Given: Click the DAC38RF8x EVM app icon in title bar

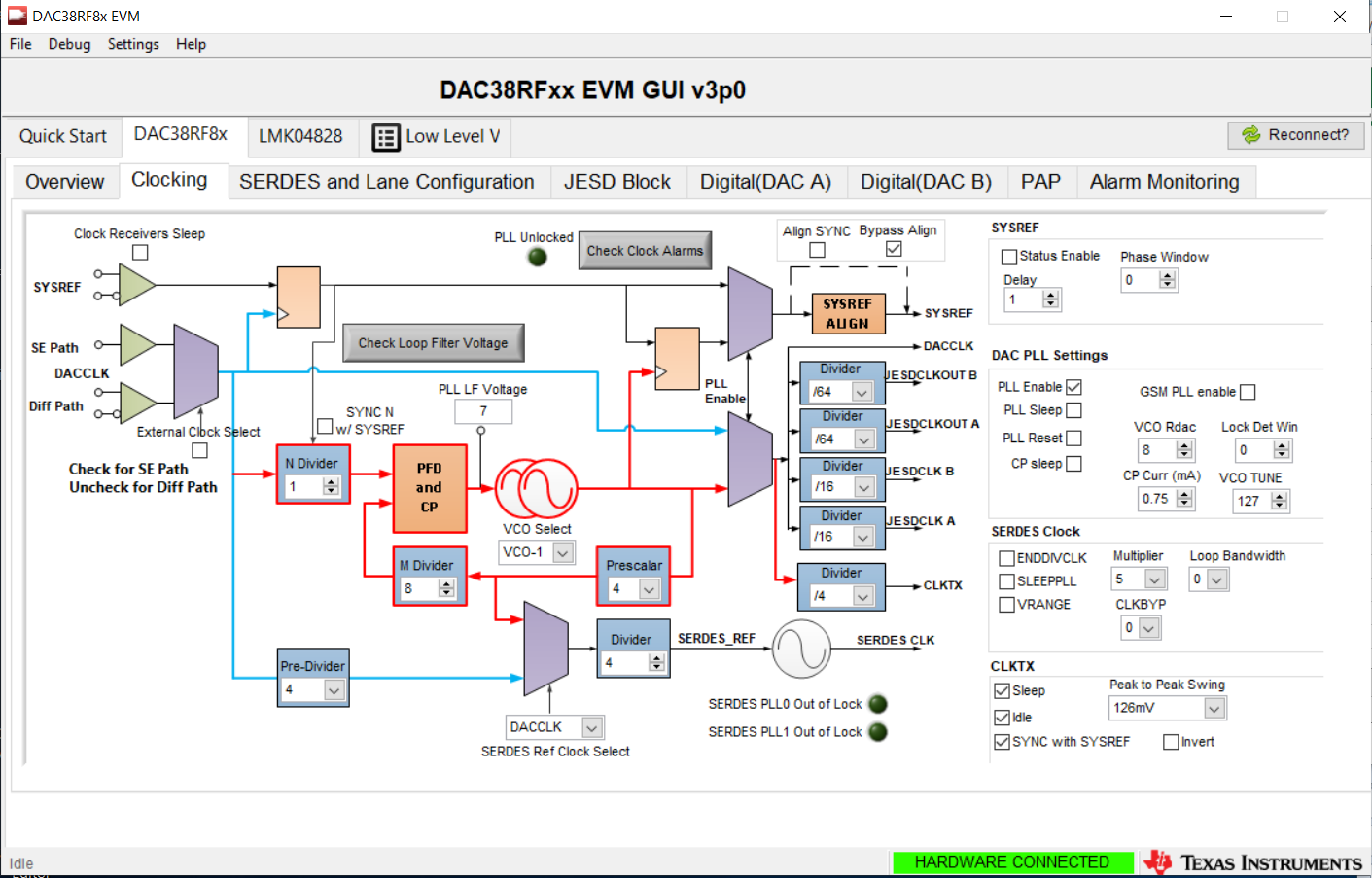Looking at the screenshot, I should point(17,16).
